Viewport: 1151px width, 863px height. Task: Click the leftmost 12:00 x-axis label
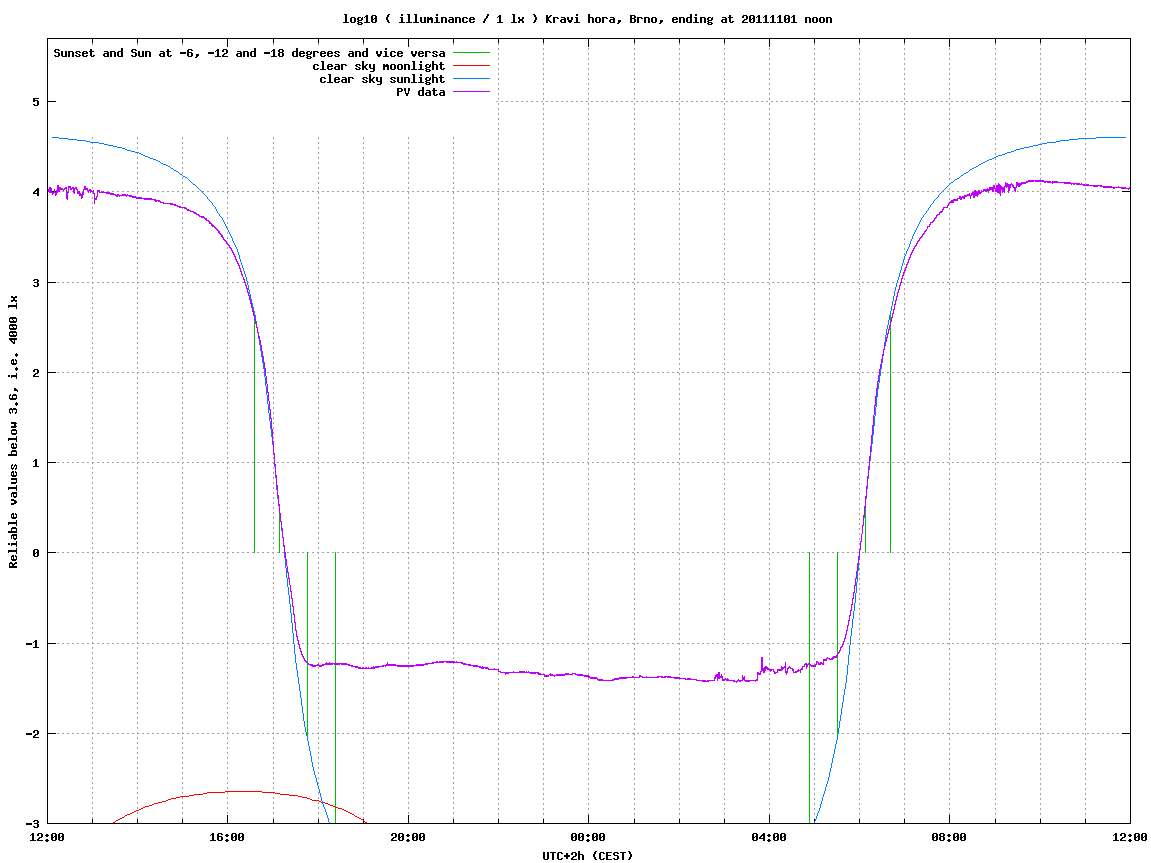47,837
